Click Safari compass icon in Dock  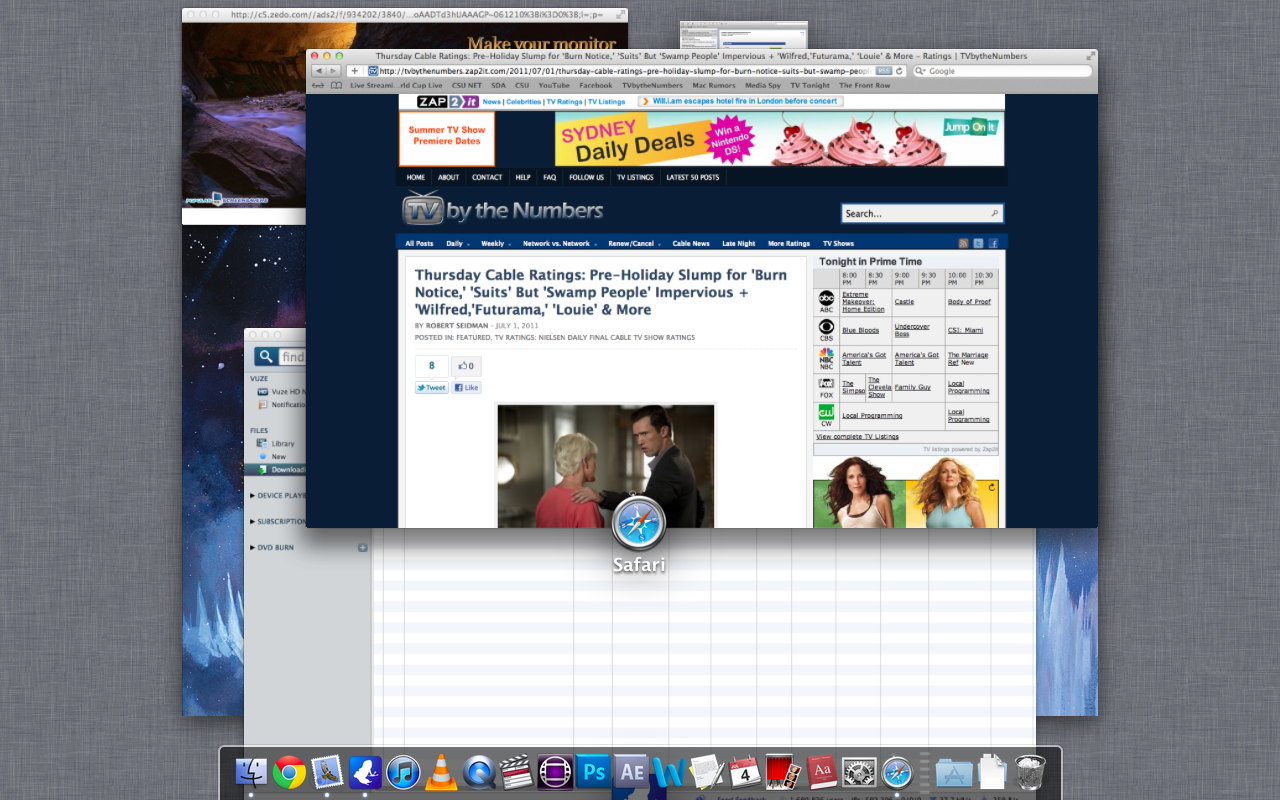click(x=897, y=771)
